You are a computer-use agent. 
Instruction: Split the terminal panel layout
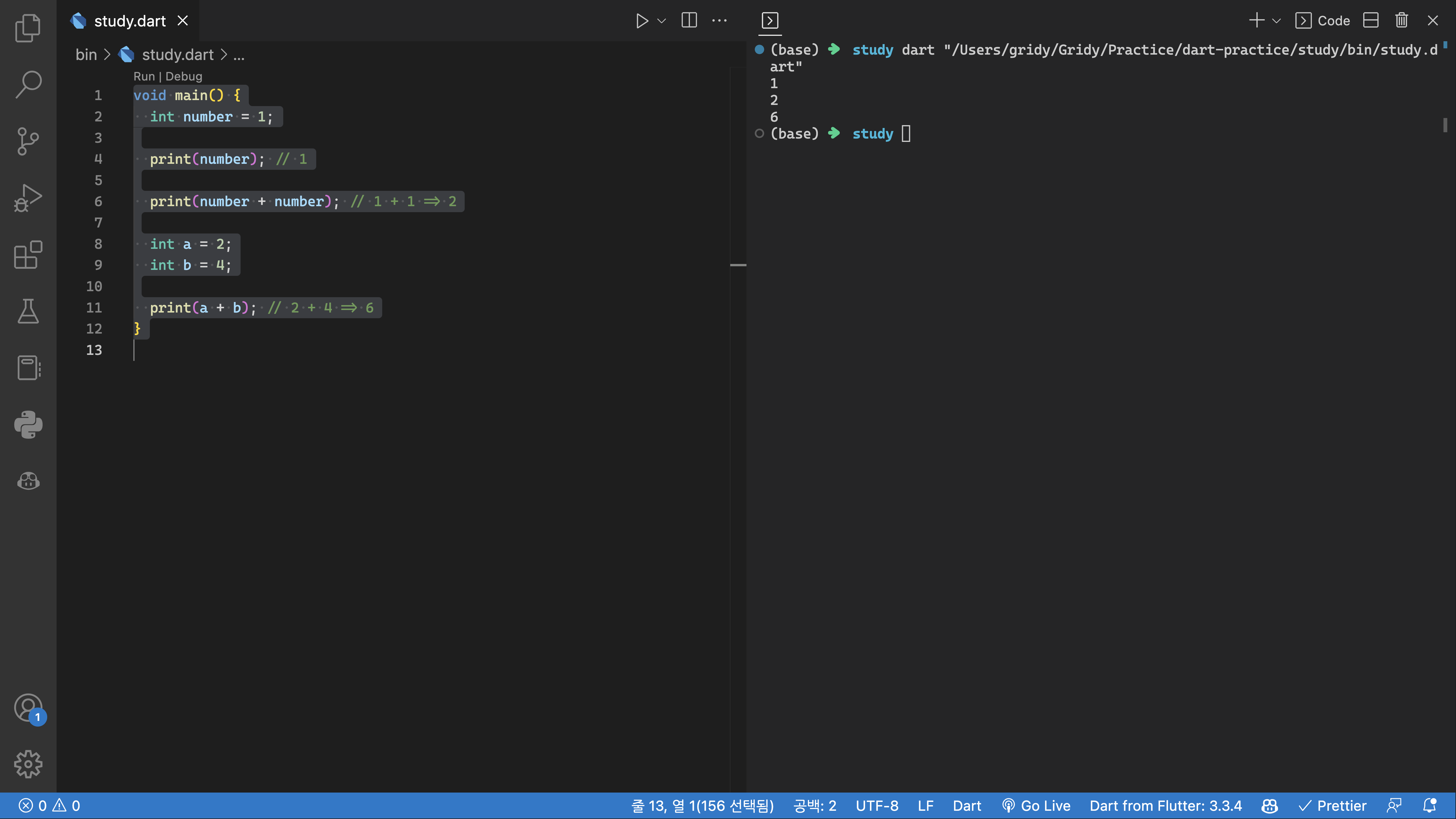pyautogui.click(x=1371, y=21)
